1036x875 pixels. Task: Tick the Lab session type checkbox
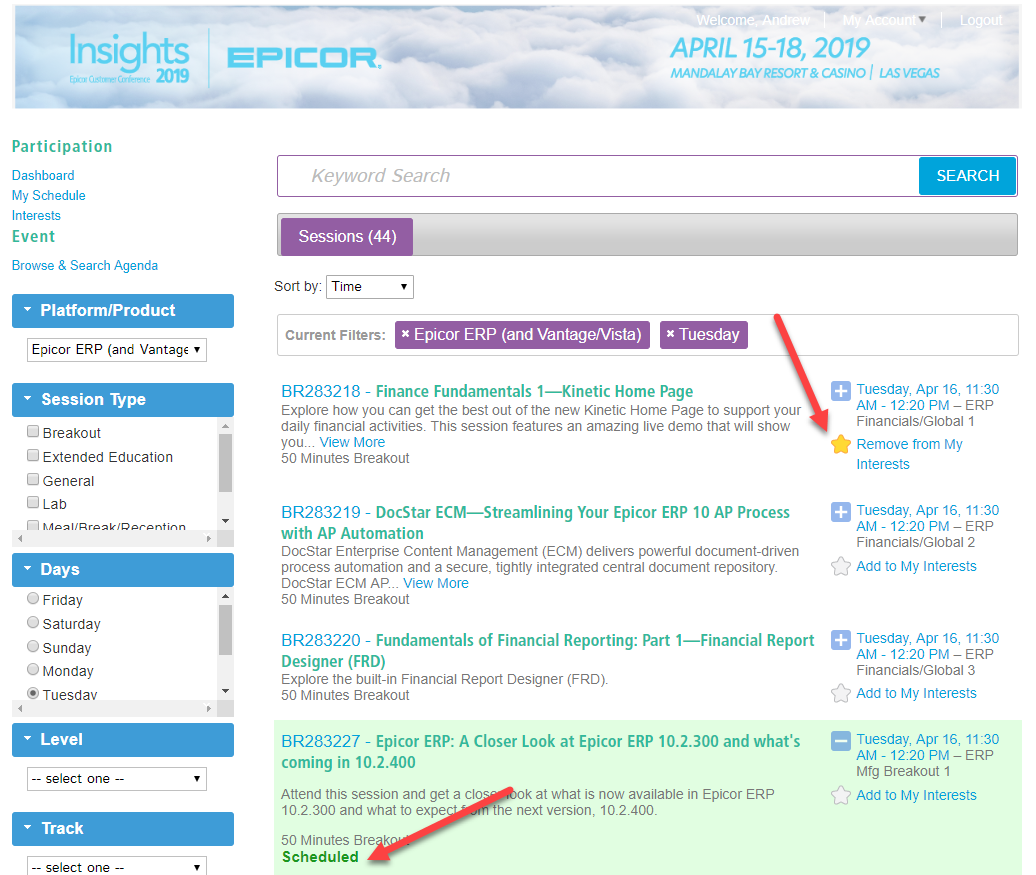[x=33, y=502]
